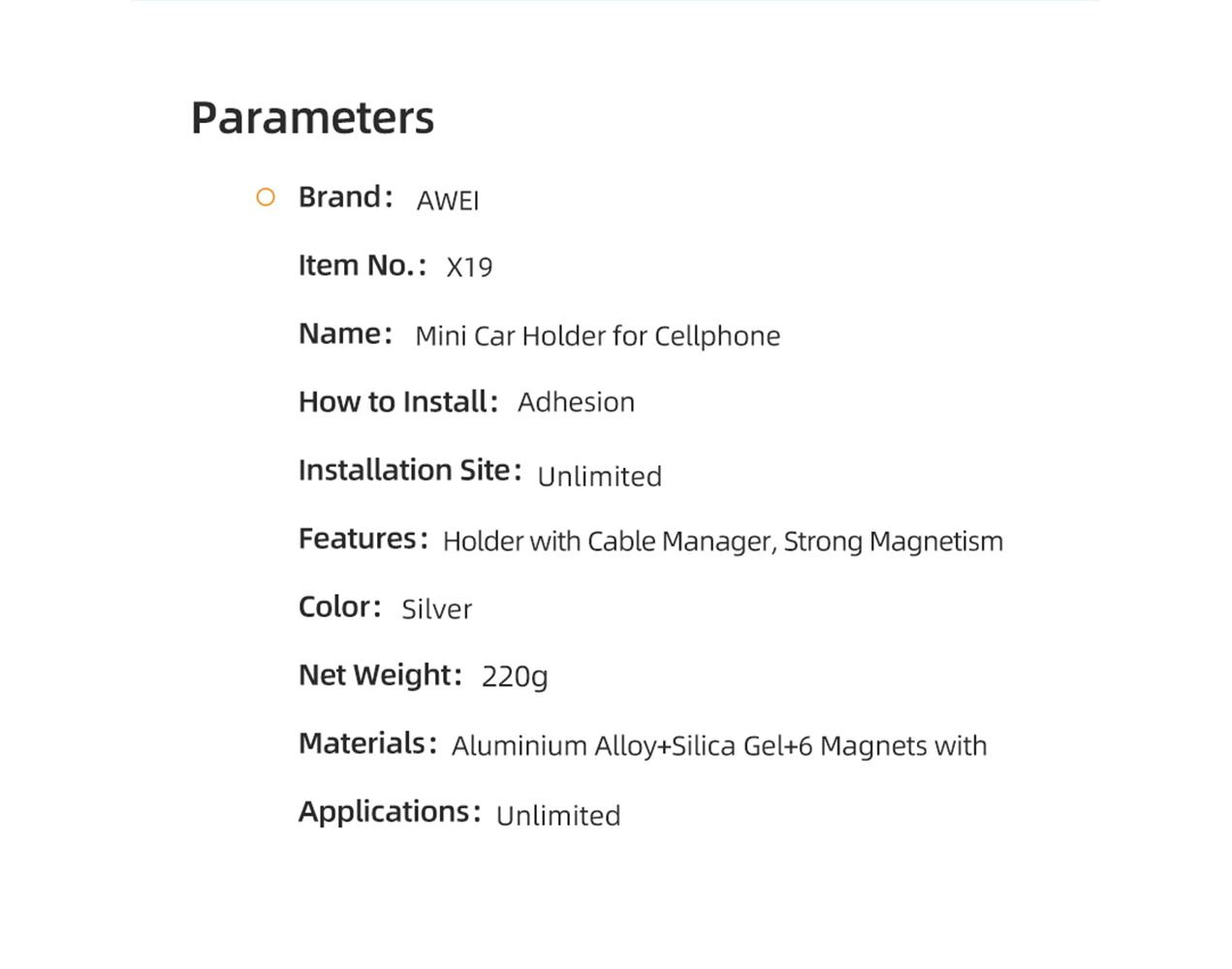Select the Color label
The width and height of the screenshot is (1232, 969).
pyautogui.click(x=340, y=607)
